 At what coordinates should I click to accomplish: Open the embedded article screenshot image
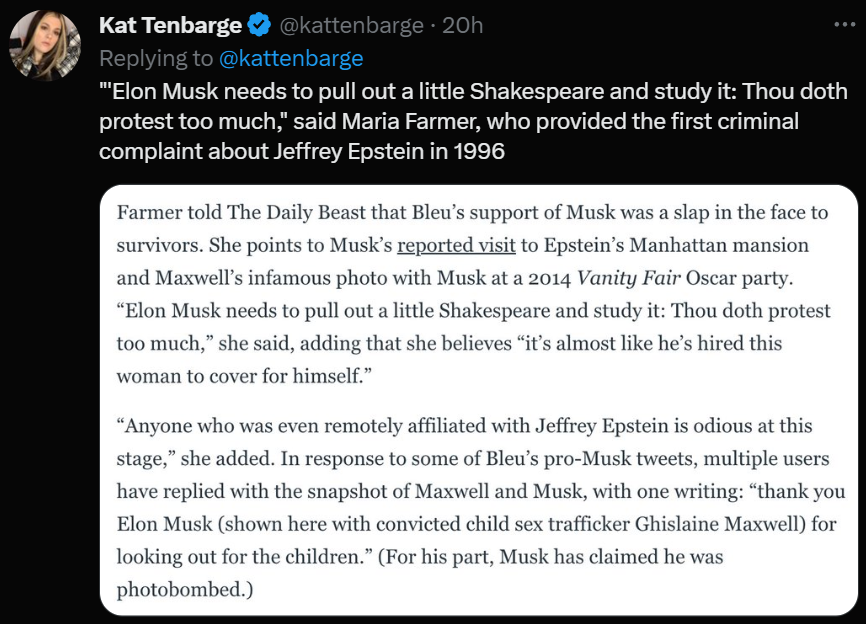tap(479, 400)
